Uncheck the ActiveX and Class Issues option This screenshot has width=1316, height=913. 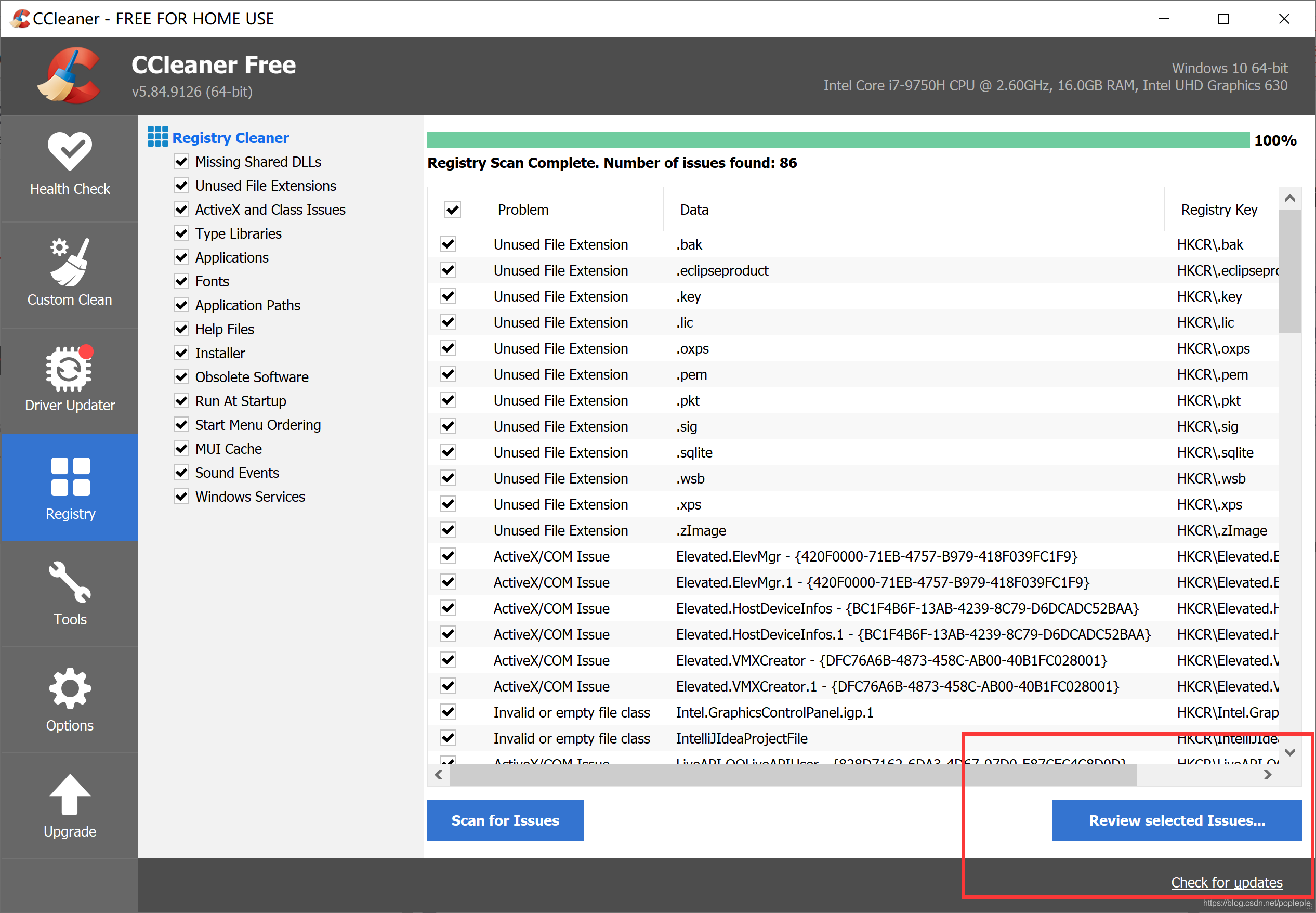pos(180,208)
